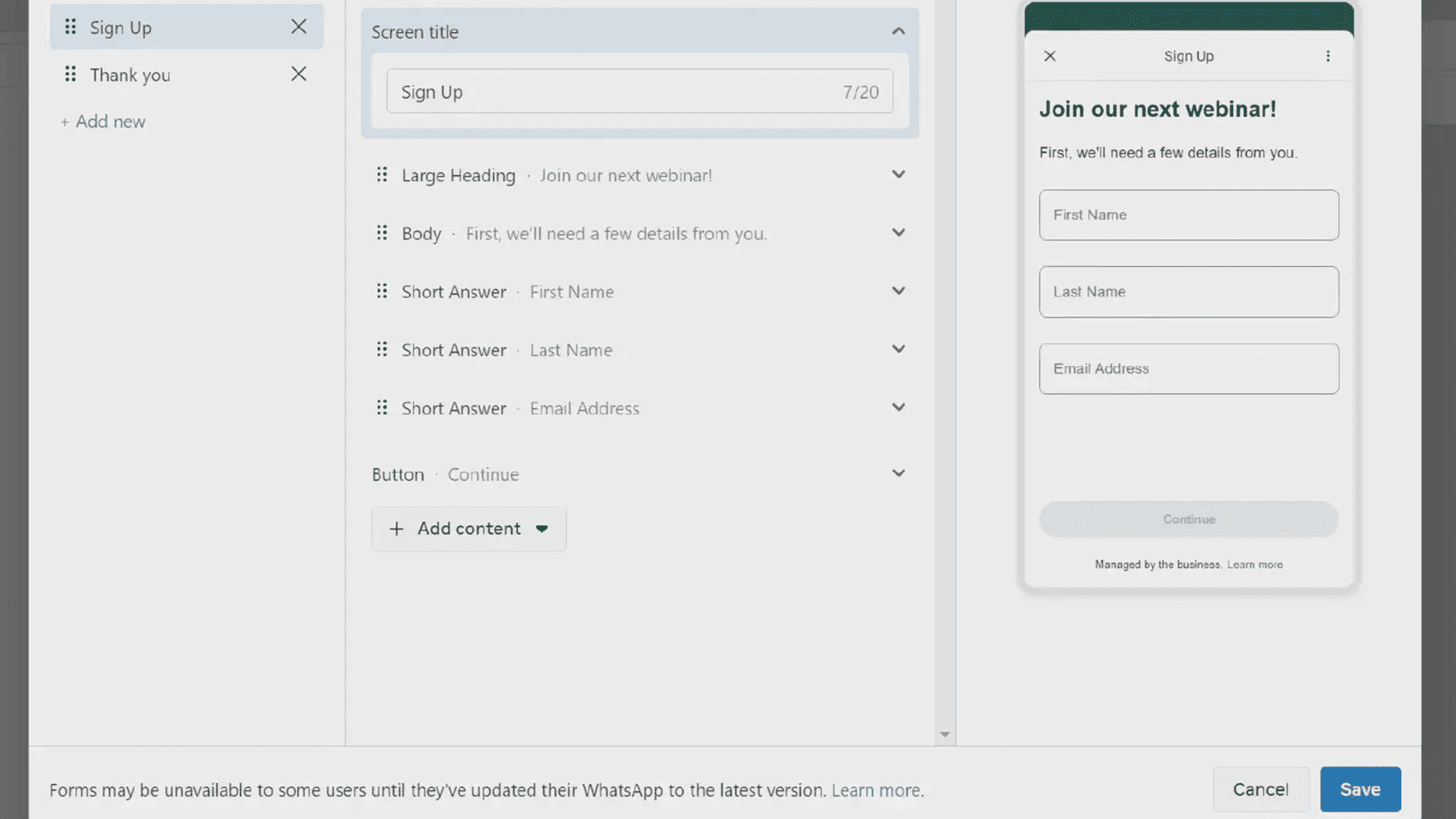Select the Sign Up screen item

[121, 28]
